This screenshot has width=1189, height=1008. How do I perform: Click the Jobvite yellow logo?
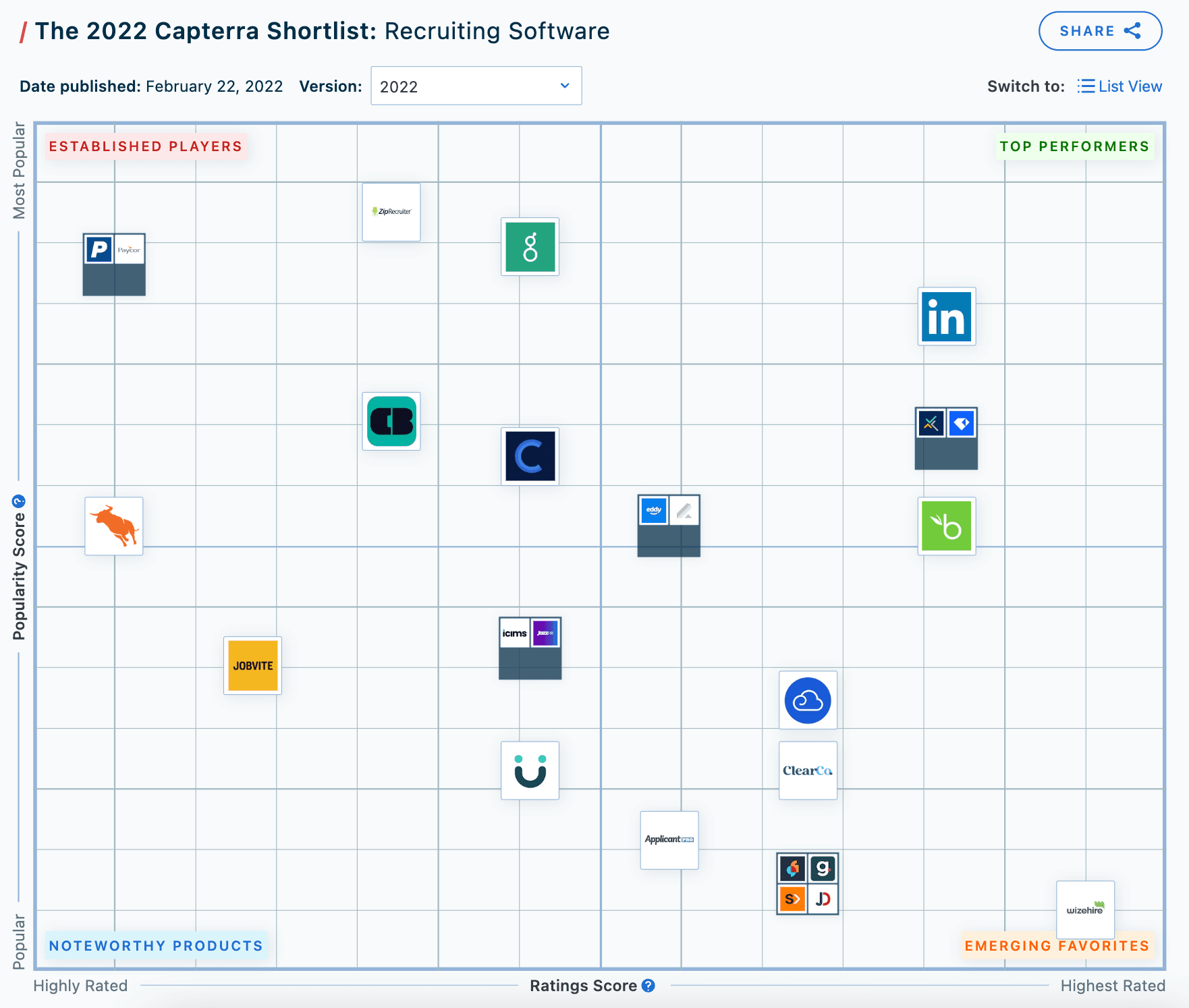tap(252, 665)
